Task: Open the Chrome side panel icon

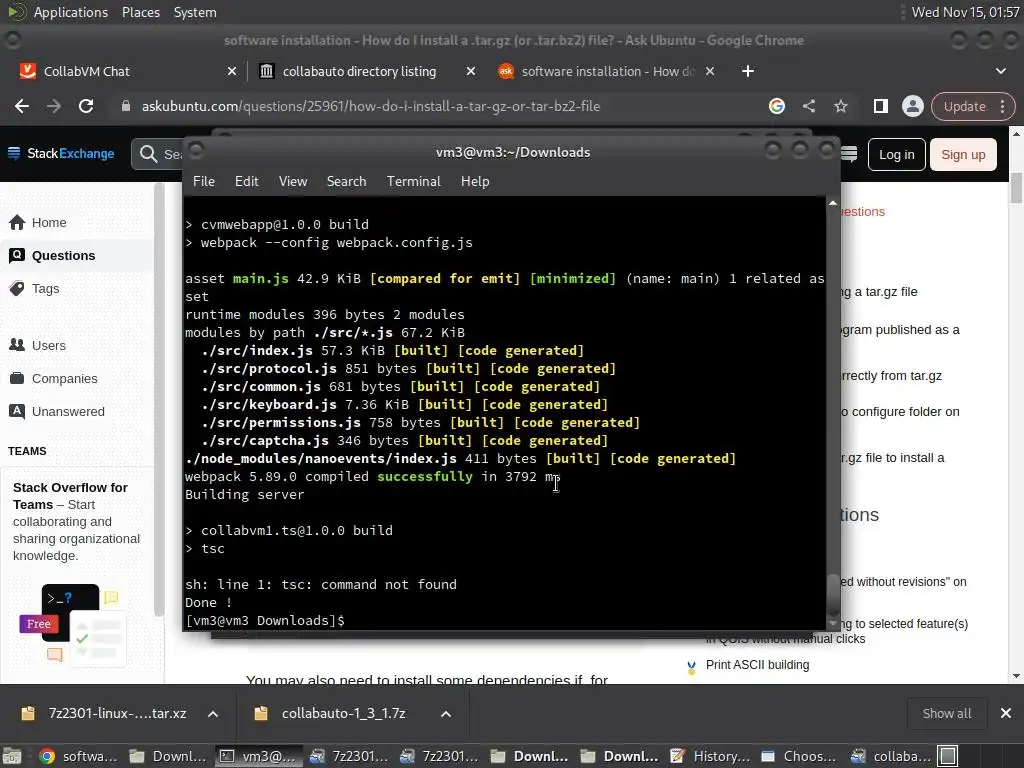Action: (x=880, y=106)
